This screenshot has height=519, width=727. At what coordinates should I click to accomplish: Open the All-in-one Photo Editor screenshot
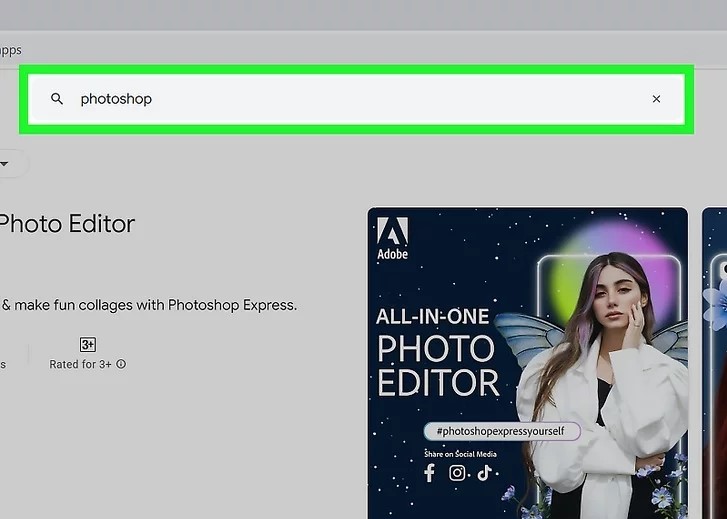[528, 363]
